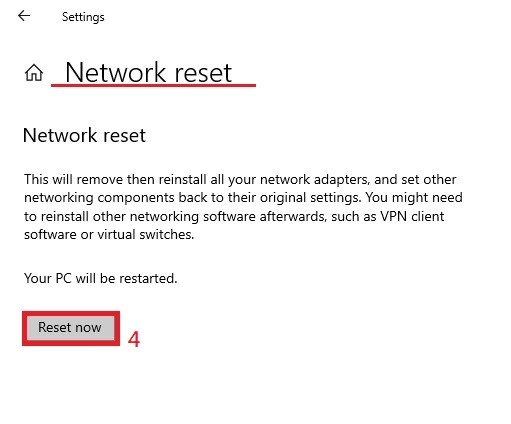Click the Reset now button
This screenshot has height=424, width=511.
coord(70,328)
